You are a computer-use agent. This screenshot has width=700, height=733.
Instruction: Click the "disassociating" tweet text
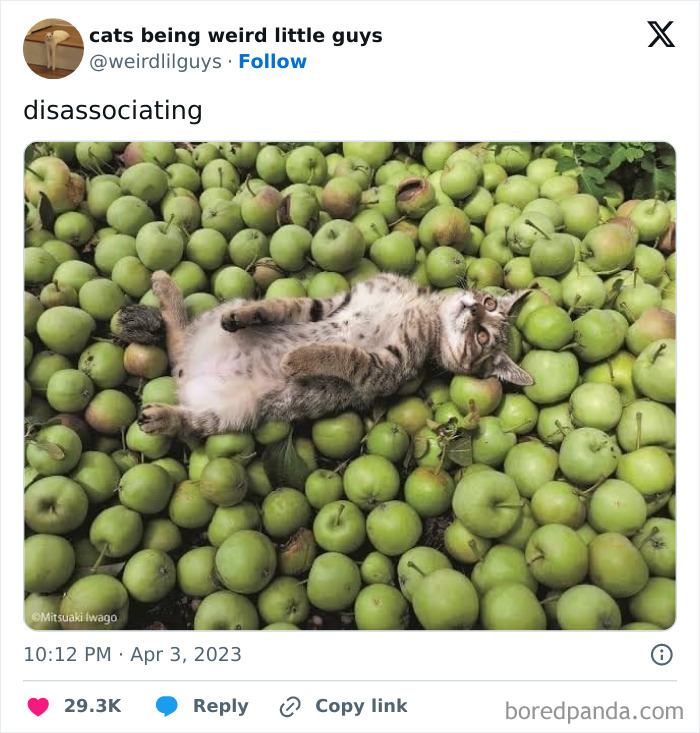pos(112,110)
